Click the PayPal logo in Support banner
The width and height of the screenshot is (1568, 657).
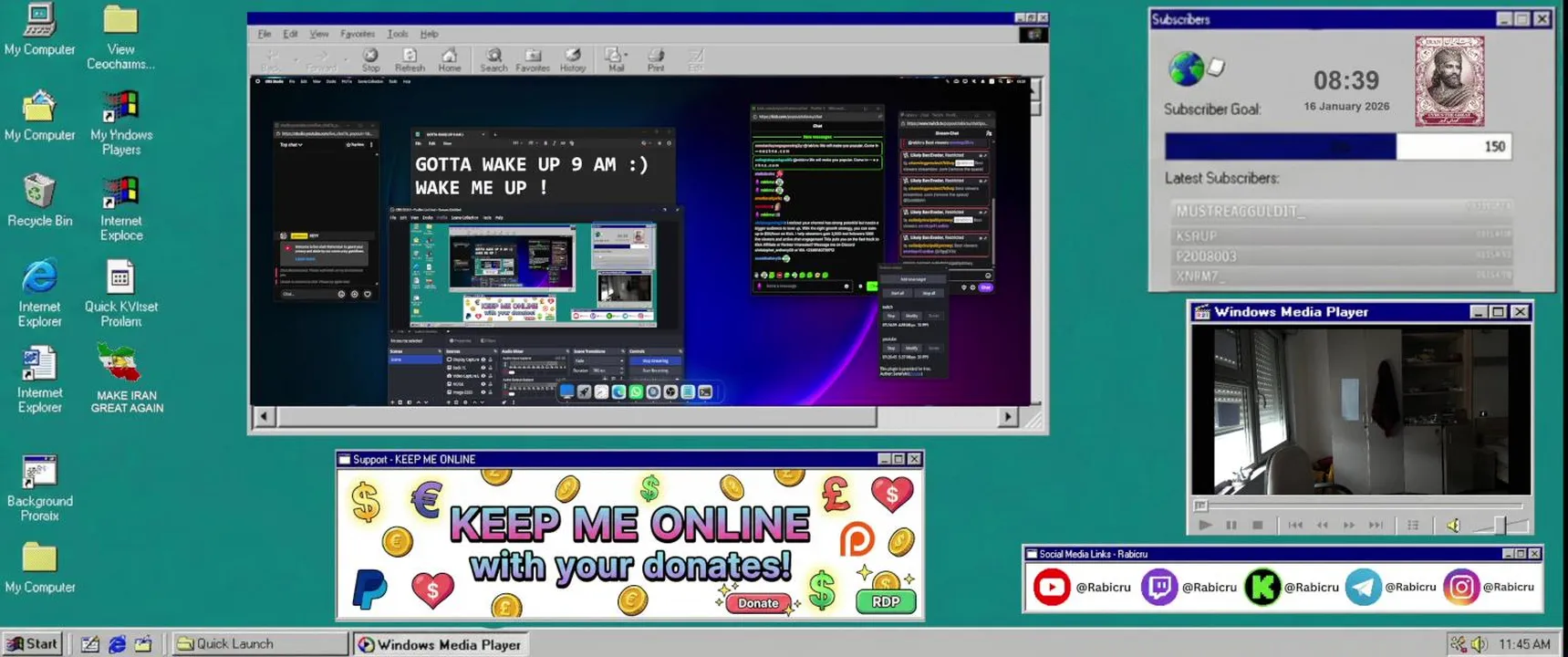click(370, 589)
